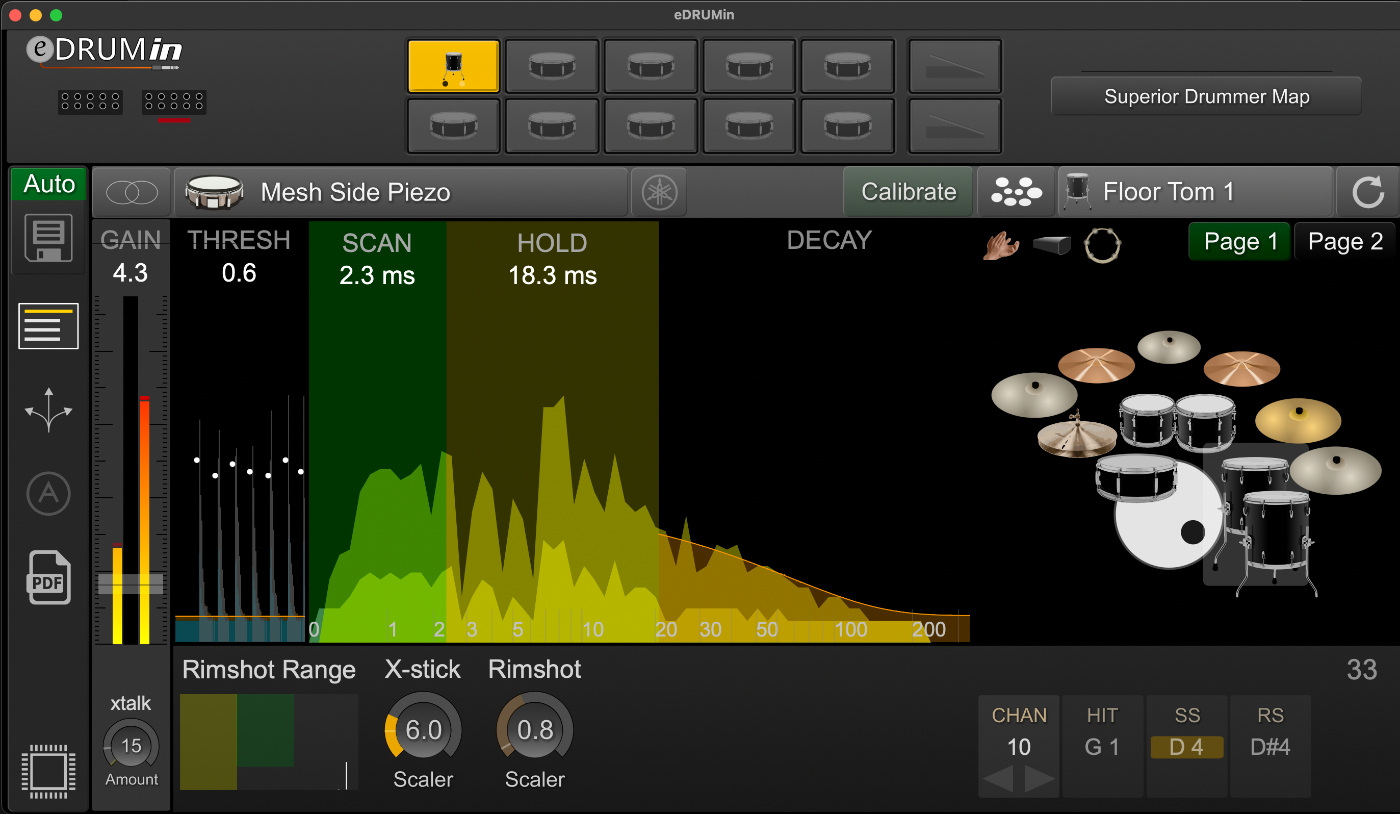The width and height of the screenshot is (1400, 814).
Task: Select the yellow floor tom input pad
Action: click(454, 67)
